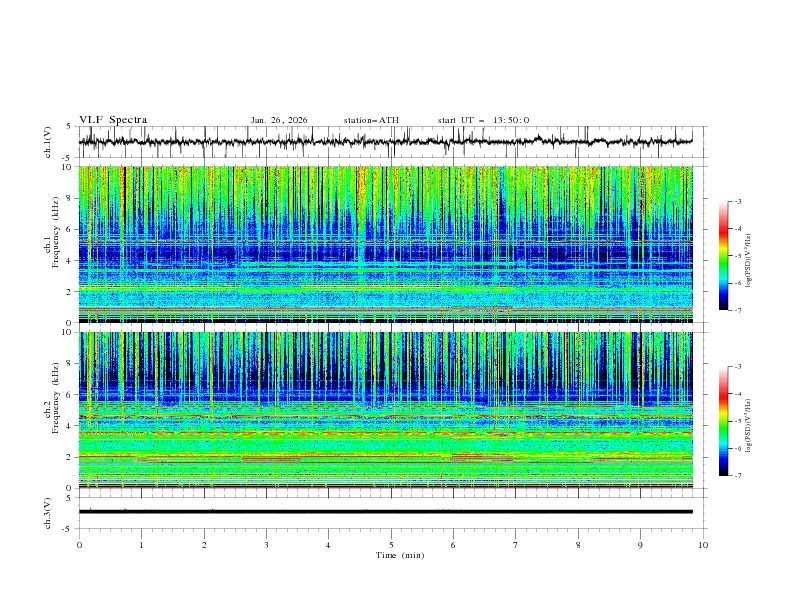792x612 pixels.
Task: Click the "3" minute tick on Time axis
Action: pos(266,545)
